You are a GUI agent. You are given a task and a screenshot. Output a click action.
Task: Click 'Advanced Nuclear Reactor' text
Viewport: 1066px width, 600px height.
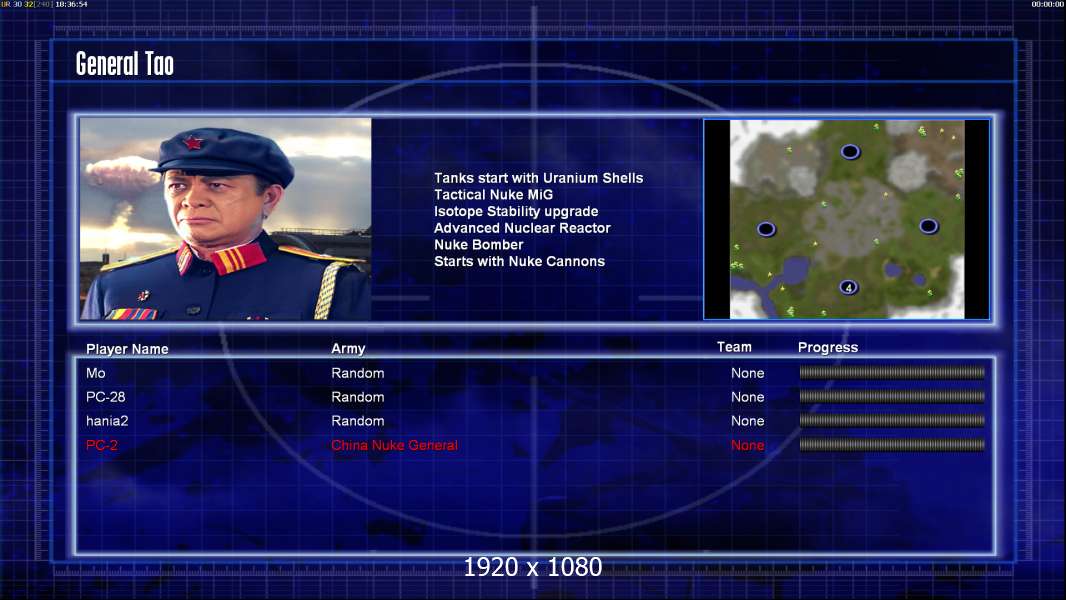522,228
